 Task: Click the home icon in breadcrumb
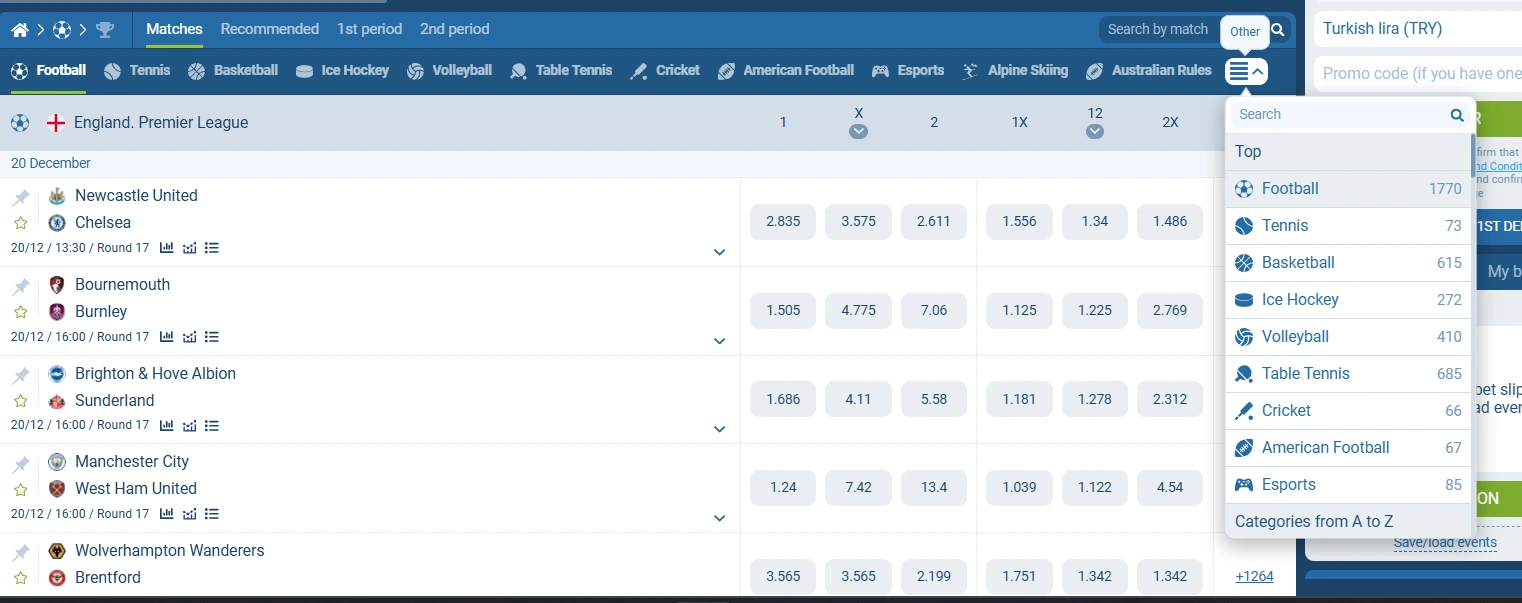pyautogui.click(x=20, y=30)
